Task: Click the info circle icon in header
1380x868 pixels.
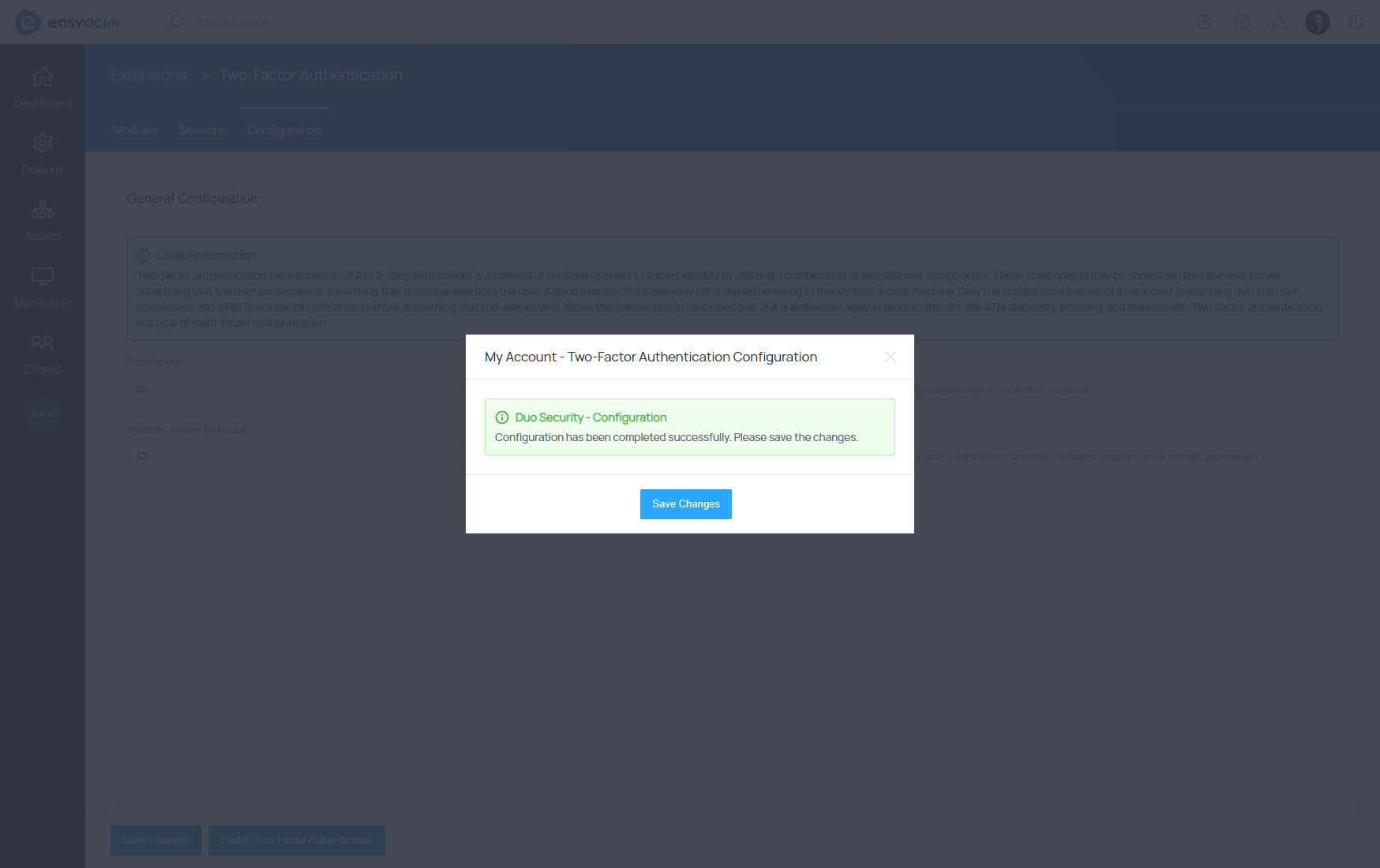Action: click(1242, 22)
